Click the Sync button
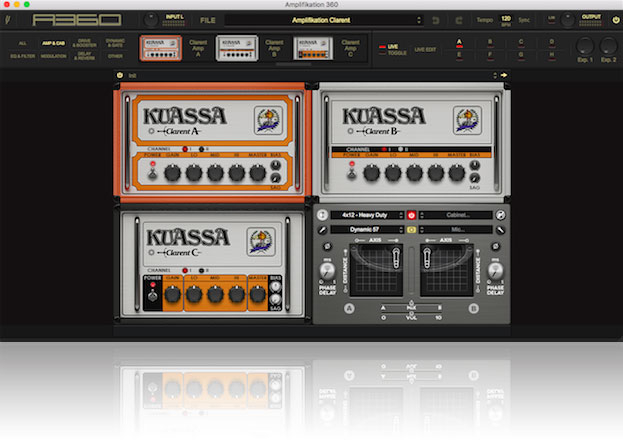This screenshot has height=442, width=623. point(524,20)
